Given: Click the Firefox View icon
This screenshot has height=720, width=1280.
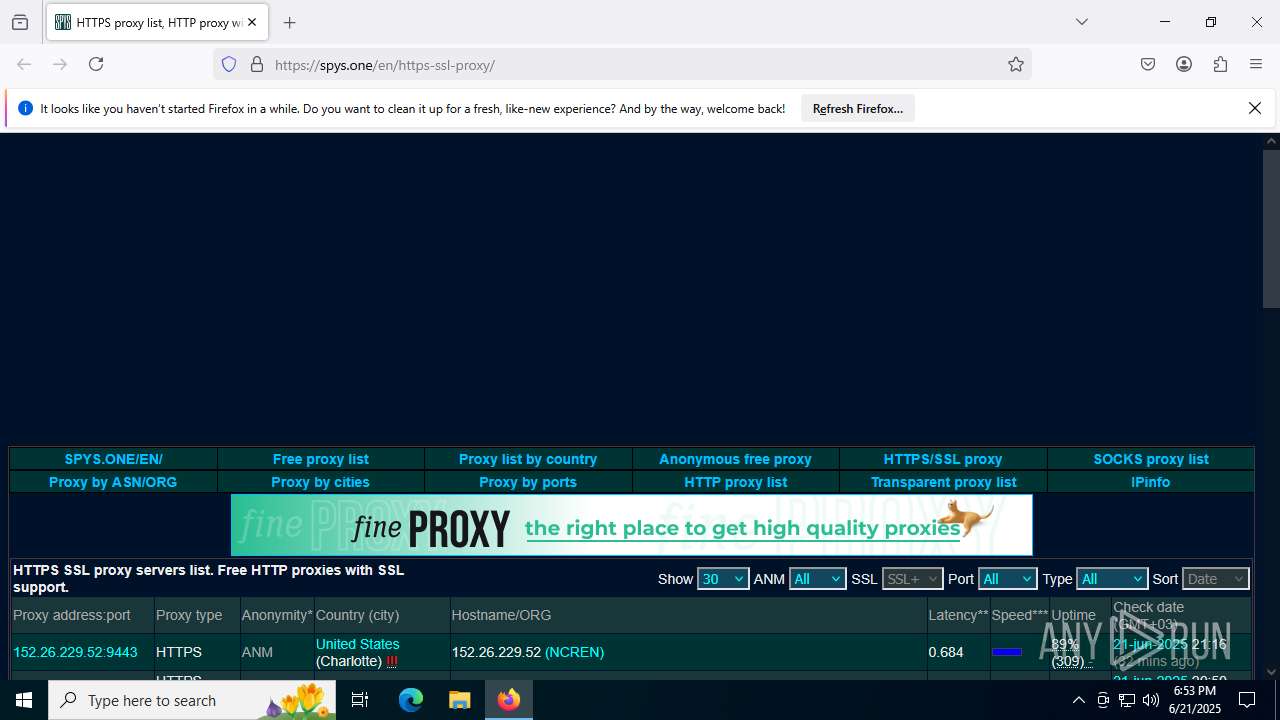Looking at the screenshot, I should (20, 22).
